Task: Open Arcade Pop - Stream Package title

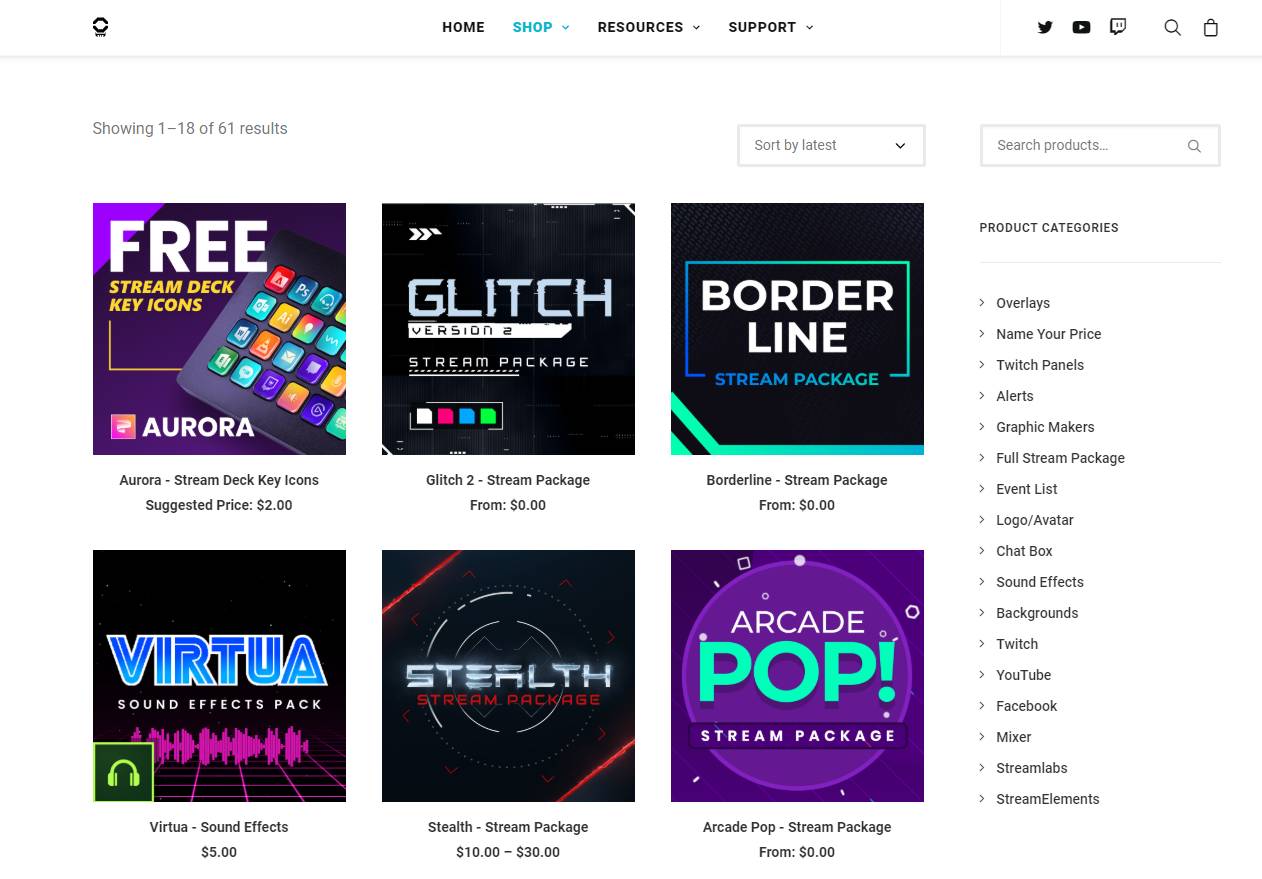Action: pyautogui.click(x=797, y=827)
